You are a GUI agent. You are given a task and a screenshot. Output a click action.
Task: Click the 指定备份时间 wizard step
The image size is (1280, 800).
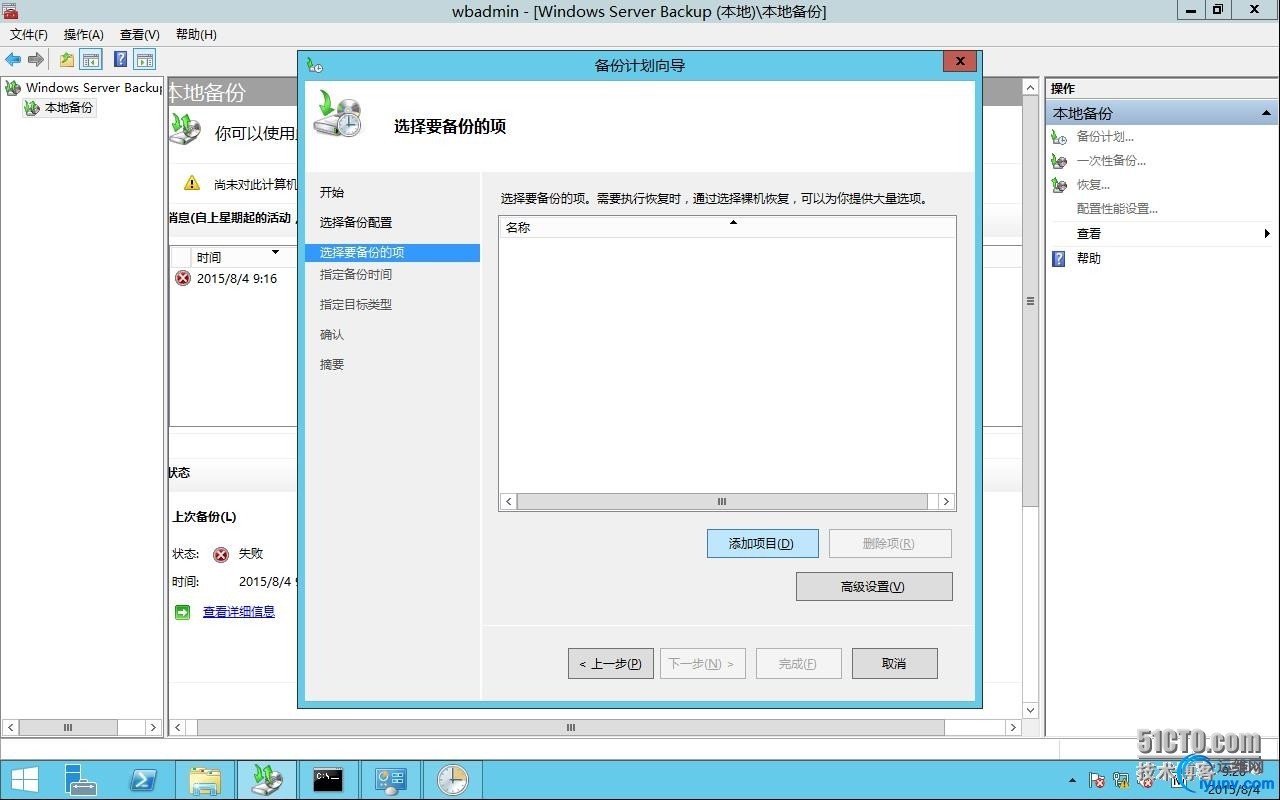(356, 275)
